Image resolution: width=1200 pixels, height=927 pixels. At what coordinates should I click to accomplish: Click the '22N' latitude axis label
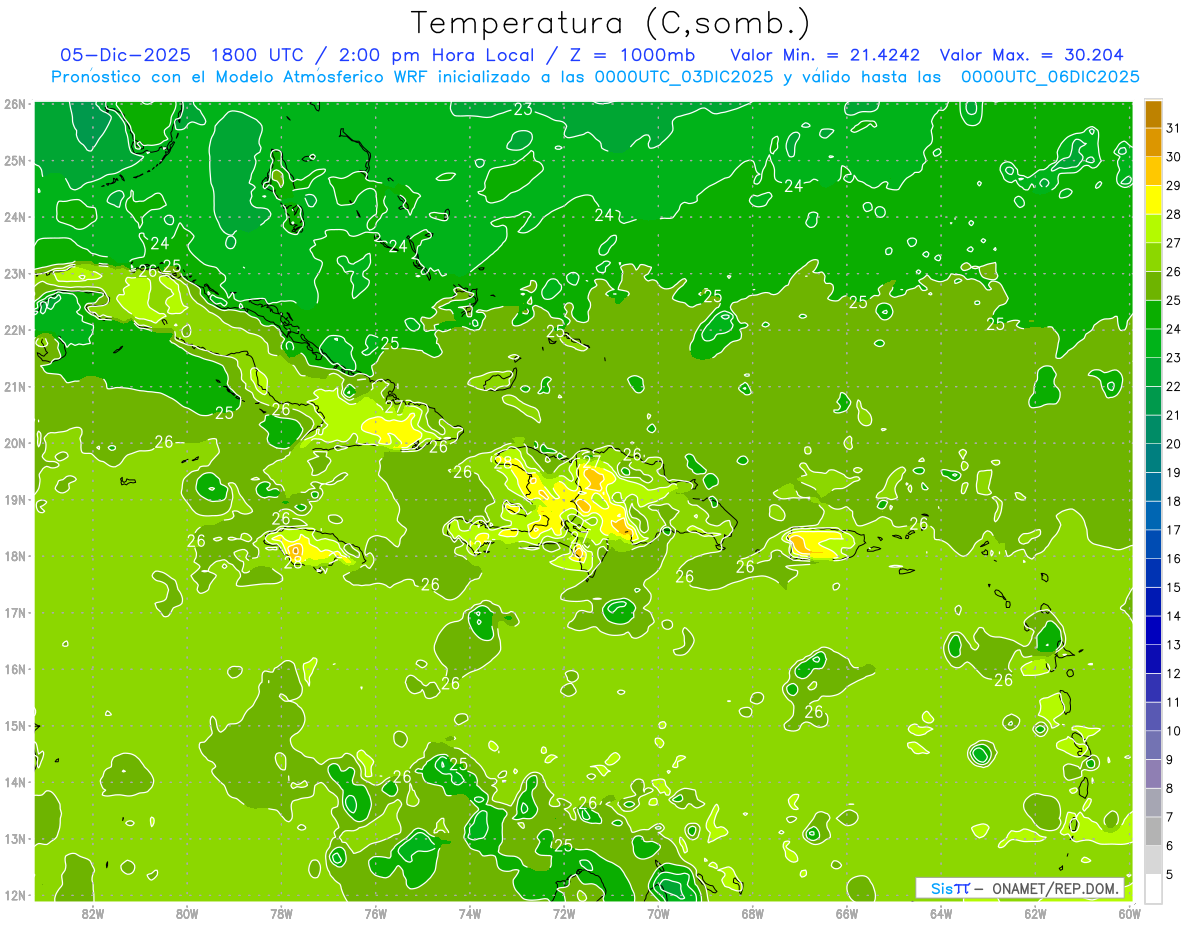(15, 329)
